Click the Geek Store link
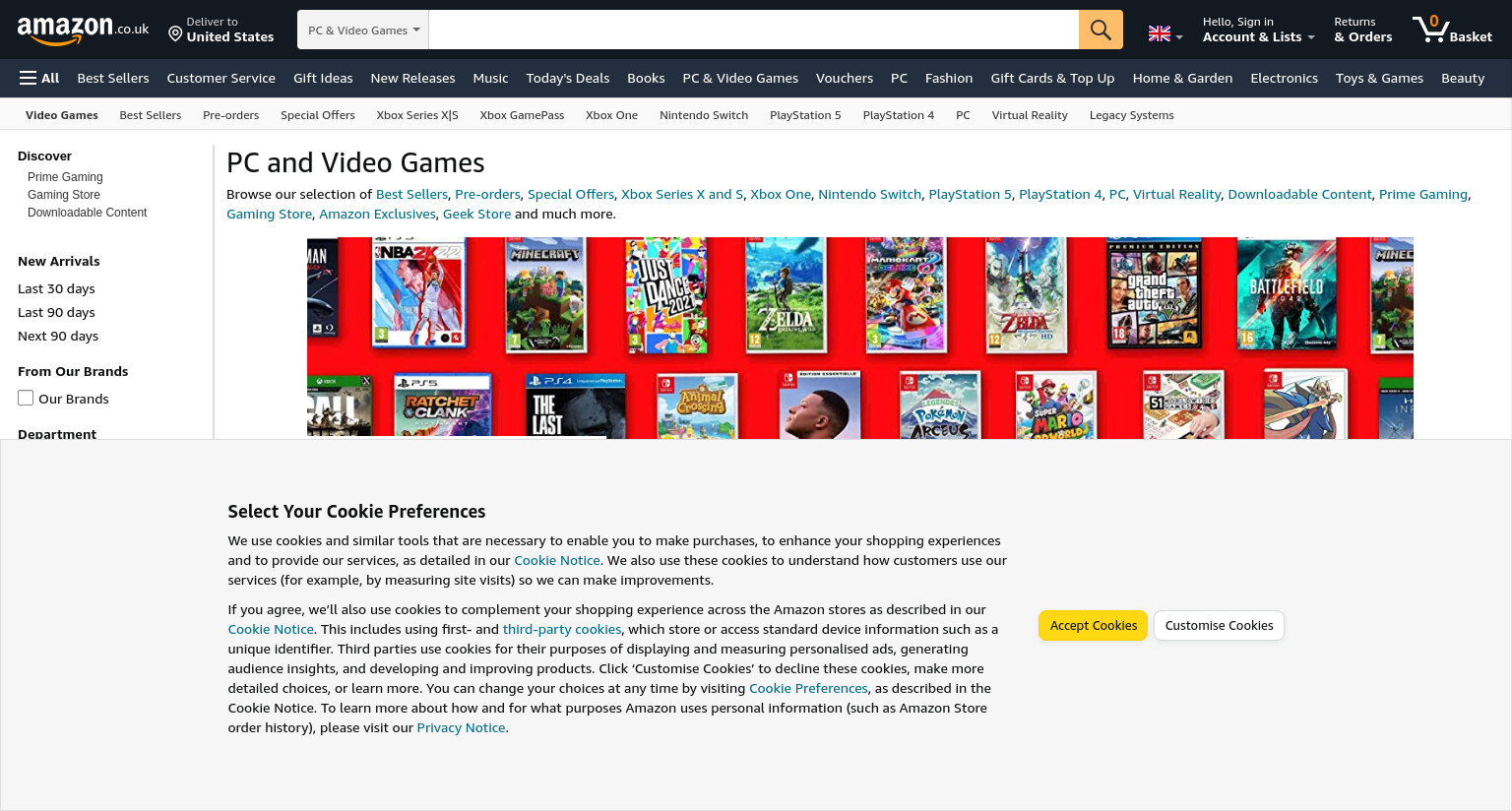1512x811 pixels. [476, 214]
